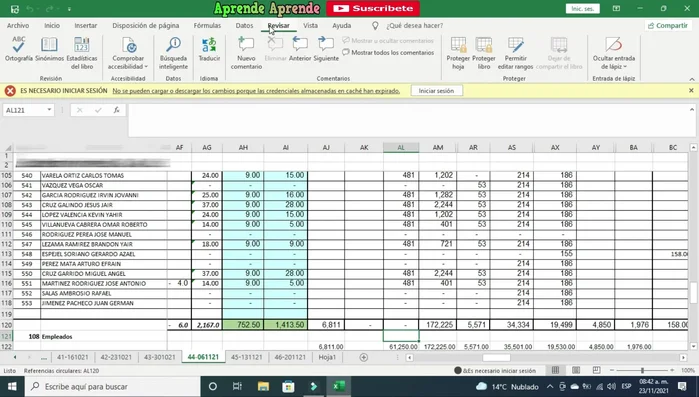The image size is (699, 397).
Task: Add a new sheet with plus icon
Action: pyautogui.click(x=364, y=357)
